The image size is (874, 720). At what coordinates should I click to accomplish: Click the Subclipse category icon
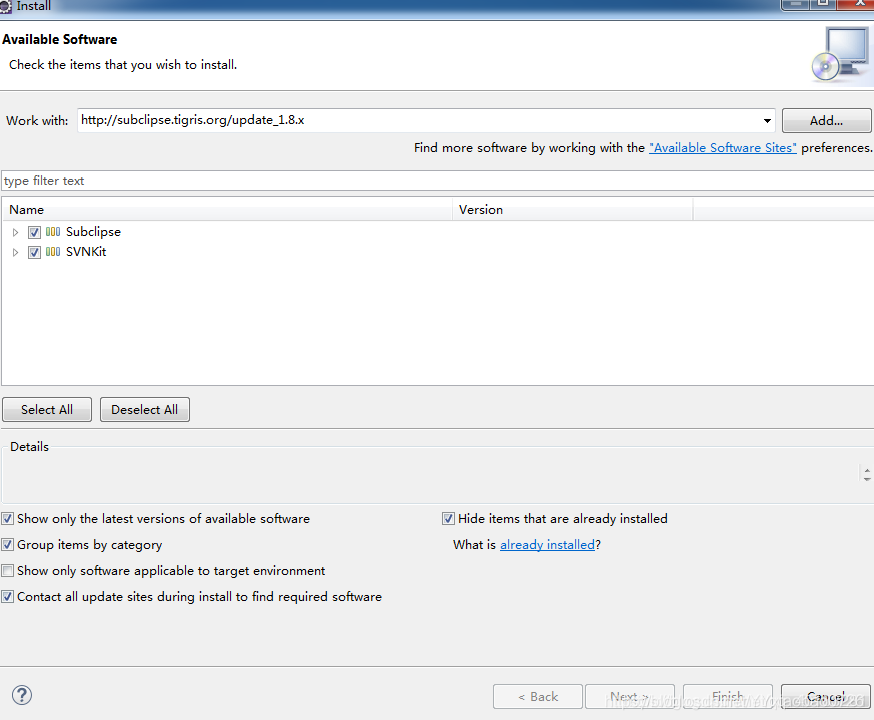coord(53,232)
